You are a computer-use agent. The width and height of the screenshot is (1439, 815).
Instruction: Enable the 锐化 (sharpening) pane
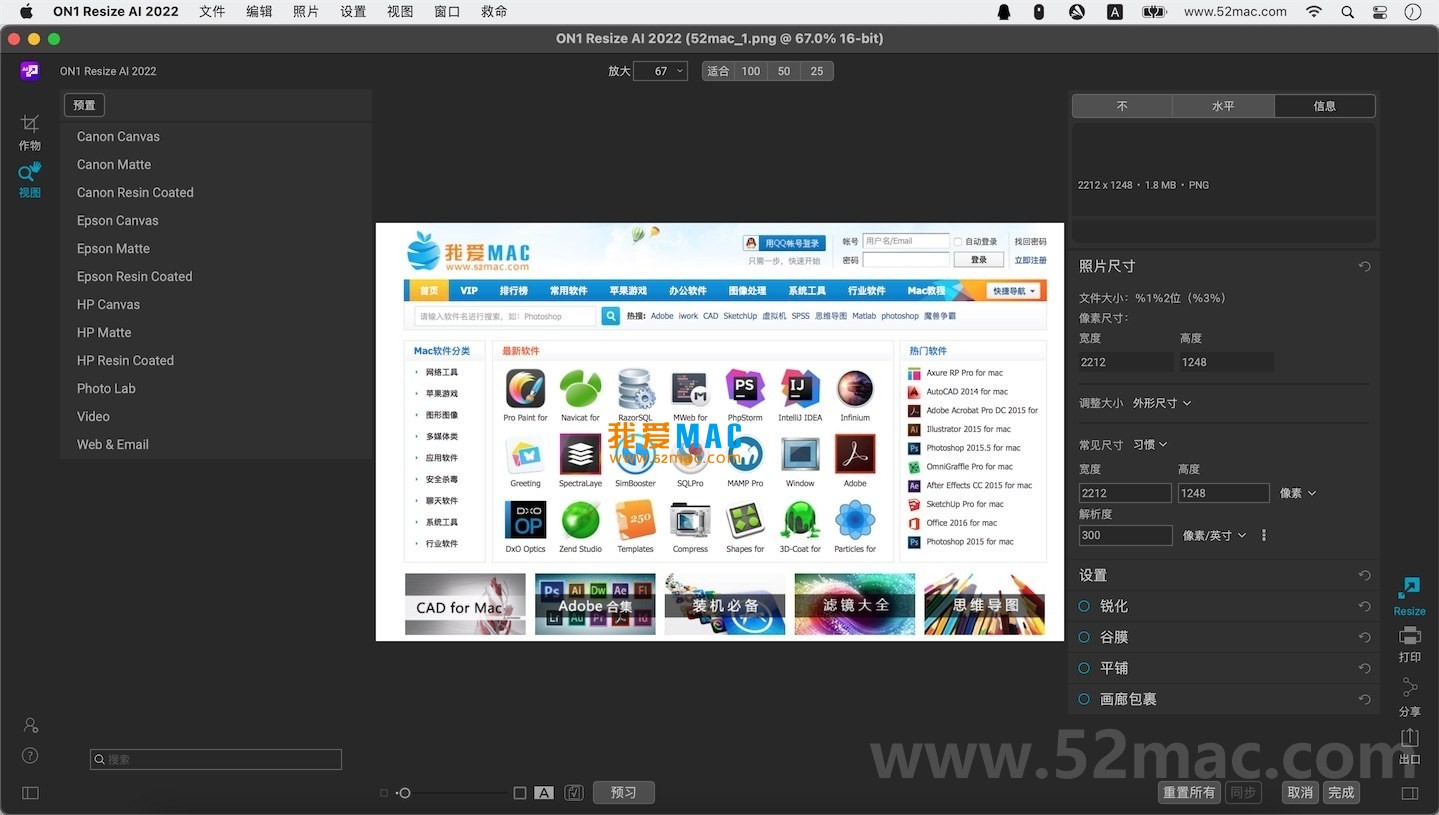[1084, 606]
